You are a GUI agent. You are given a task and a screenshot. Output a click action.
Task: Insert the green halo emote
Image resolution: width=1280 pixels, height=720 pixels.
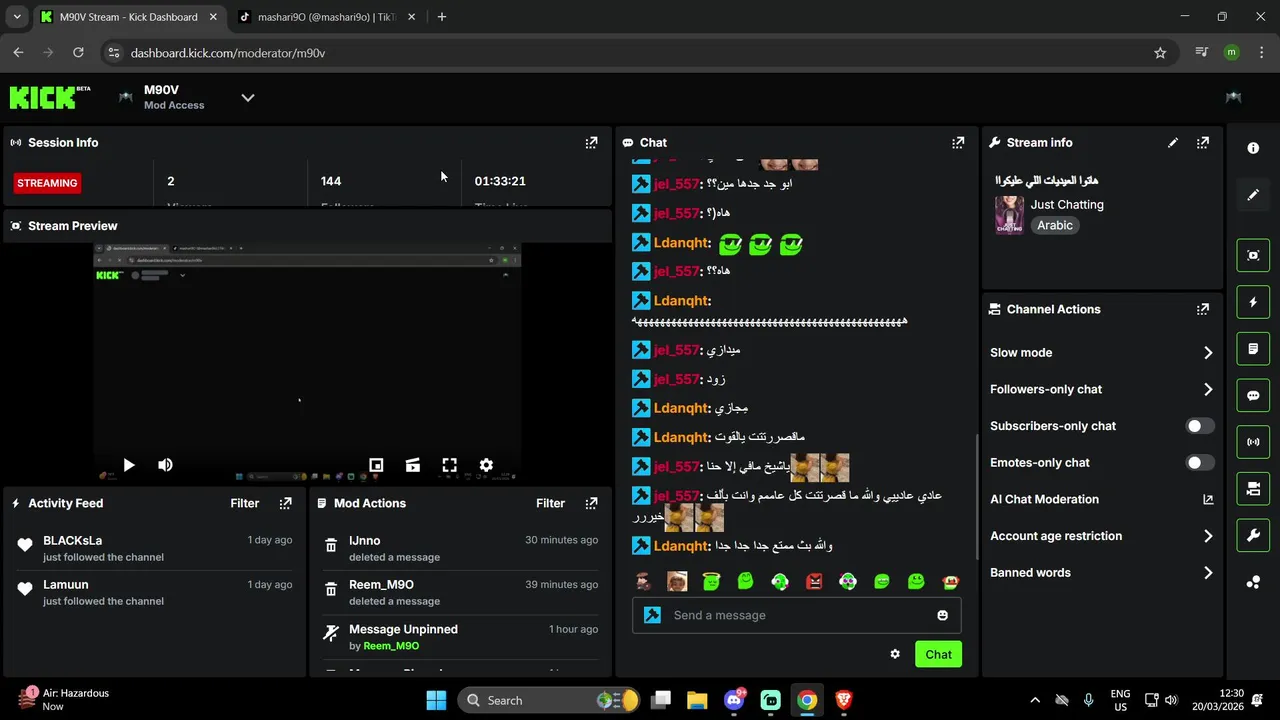pos(711,581)
